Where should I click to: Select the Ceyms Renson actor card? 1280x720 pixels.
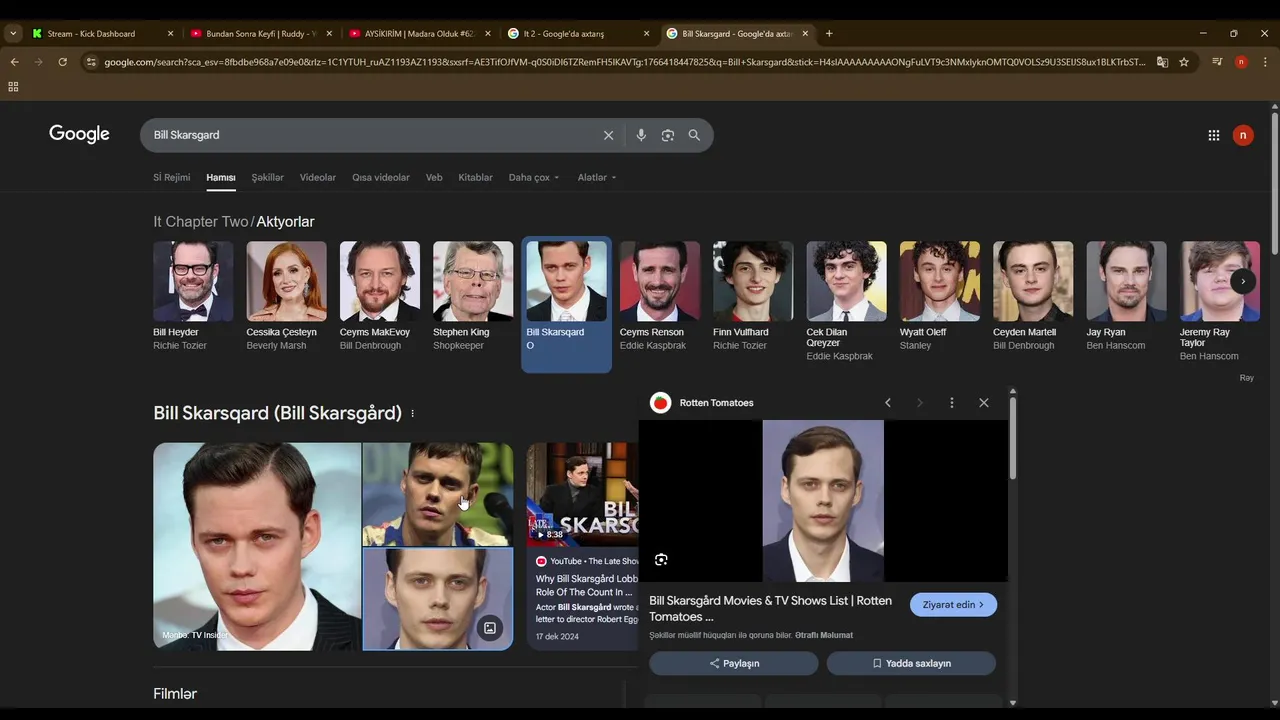[660, 297]
